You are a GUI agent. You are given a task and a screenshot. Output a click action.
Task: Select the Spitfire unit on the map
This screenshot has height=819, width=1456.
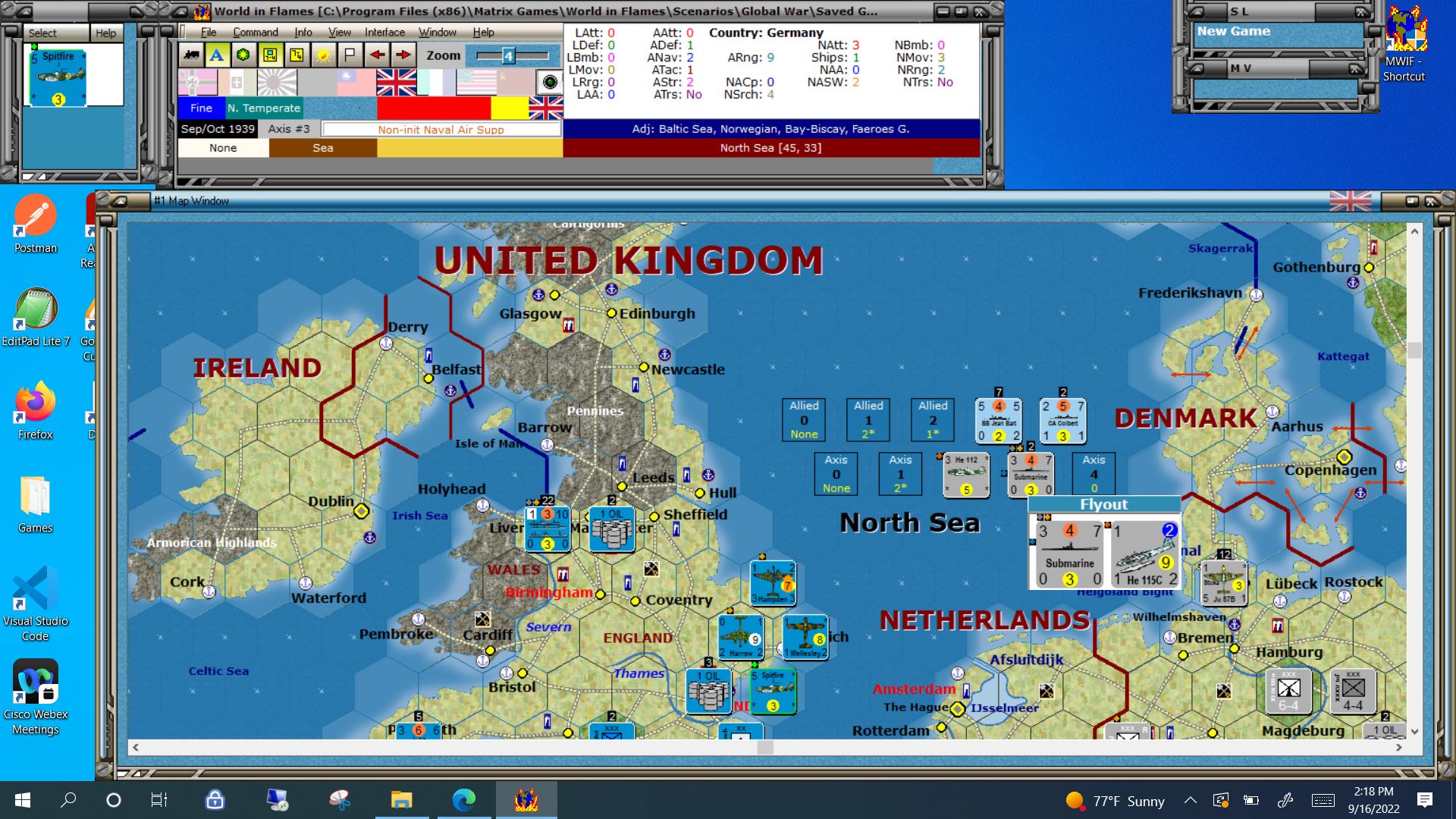(x=773, y=691)
